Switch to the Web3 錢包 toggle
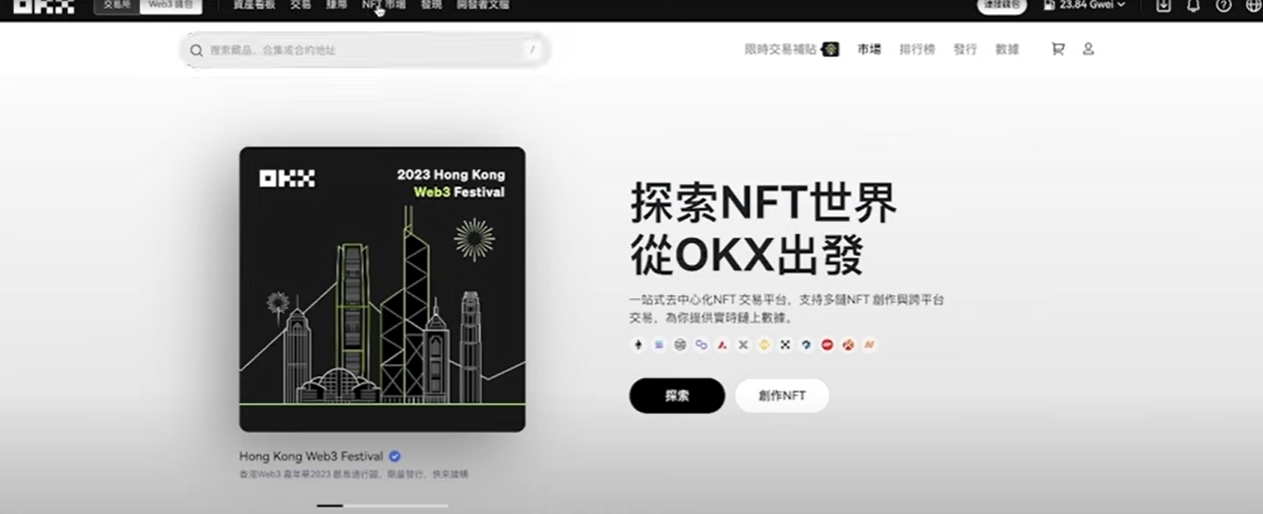The image size is (1263, 514). [x=169, y=5]
